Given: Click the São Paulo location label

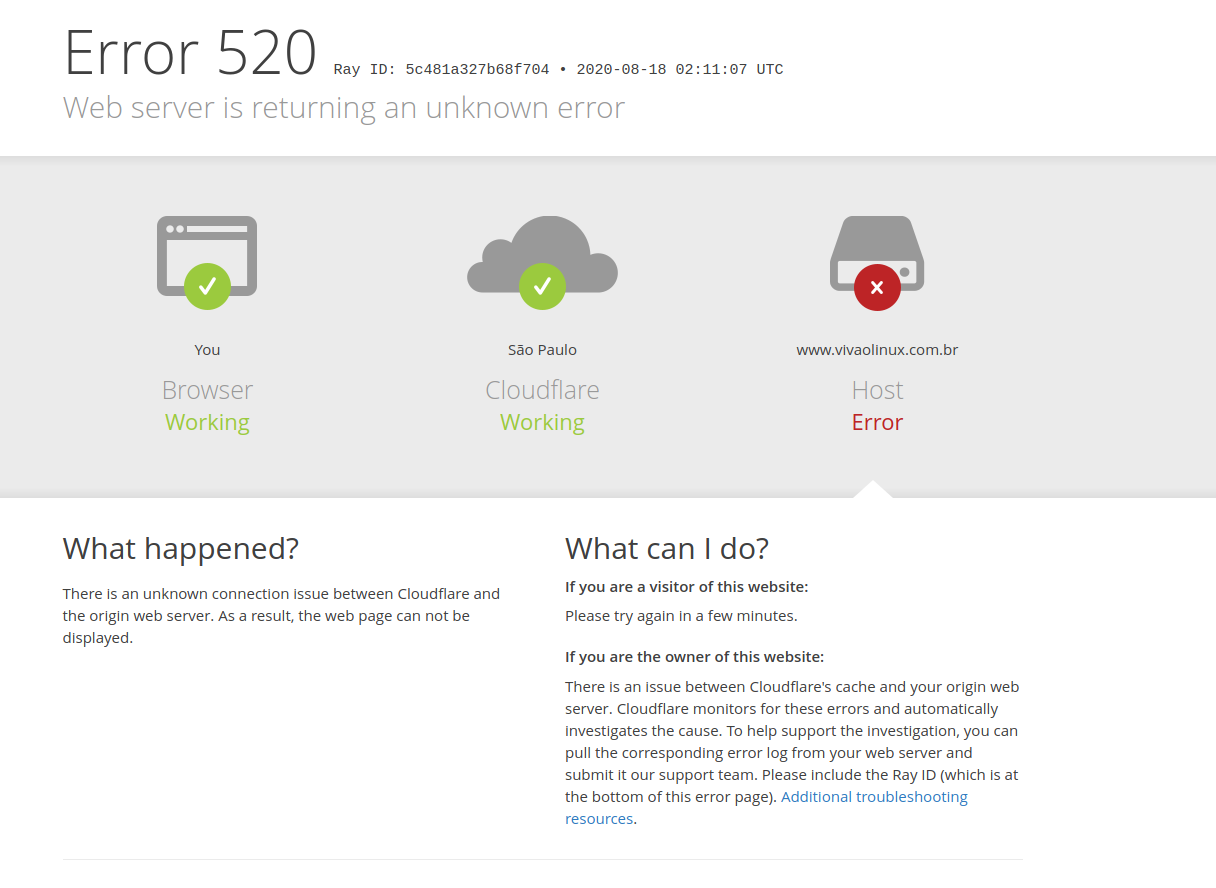Looking at the screenshot, I should [x=542, y=350].
